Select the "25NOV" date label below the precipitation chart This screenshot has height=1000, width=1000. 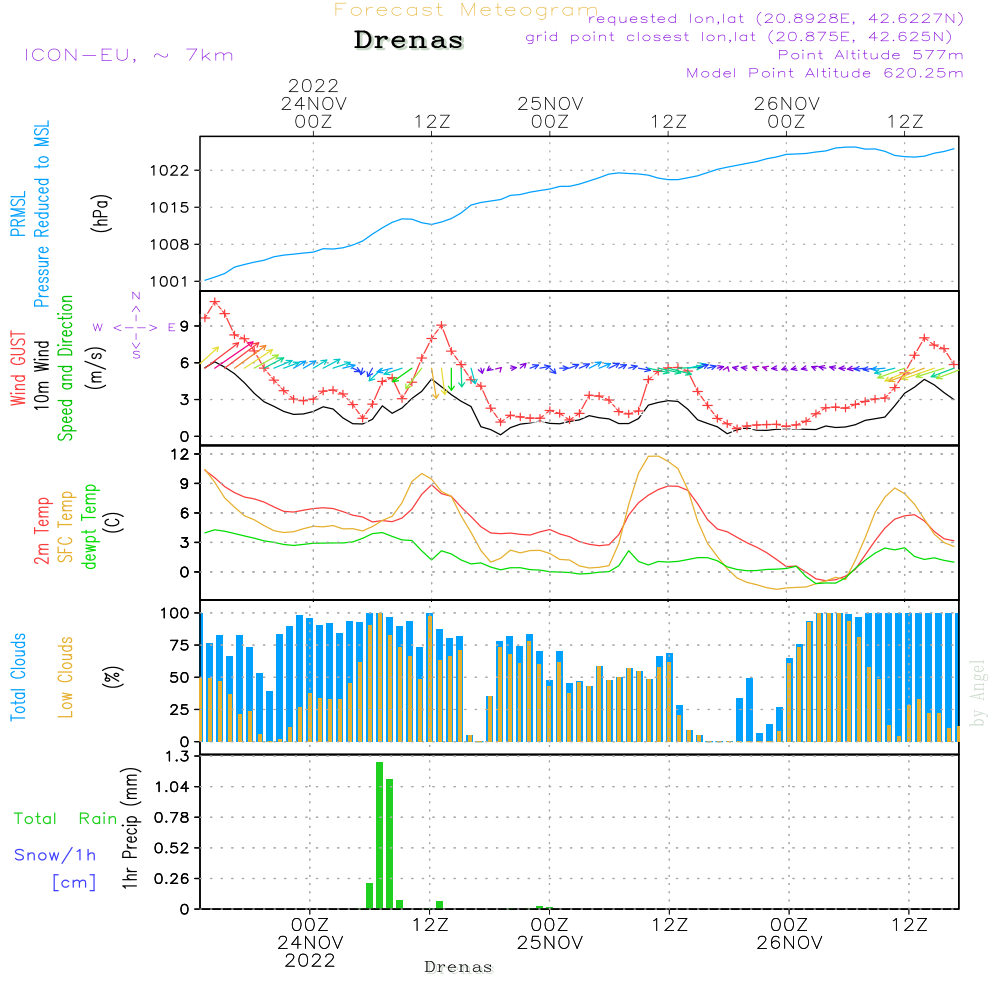[550, 943]
